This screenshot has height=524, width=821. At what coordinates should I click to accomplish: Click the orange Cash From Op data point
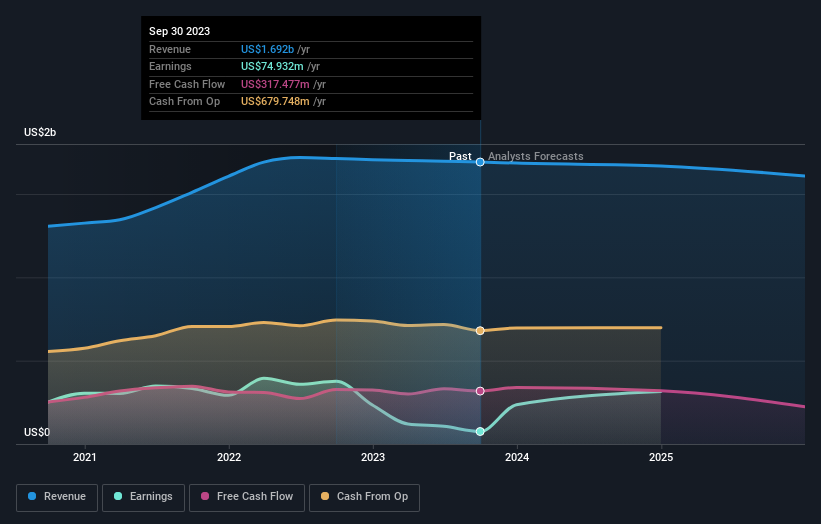tap(480, 331)
